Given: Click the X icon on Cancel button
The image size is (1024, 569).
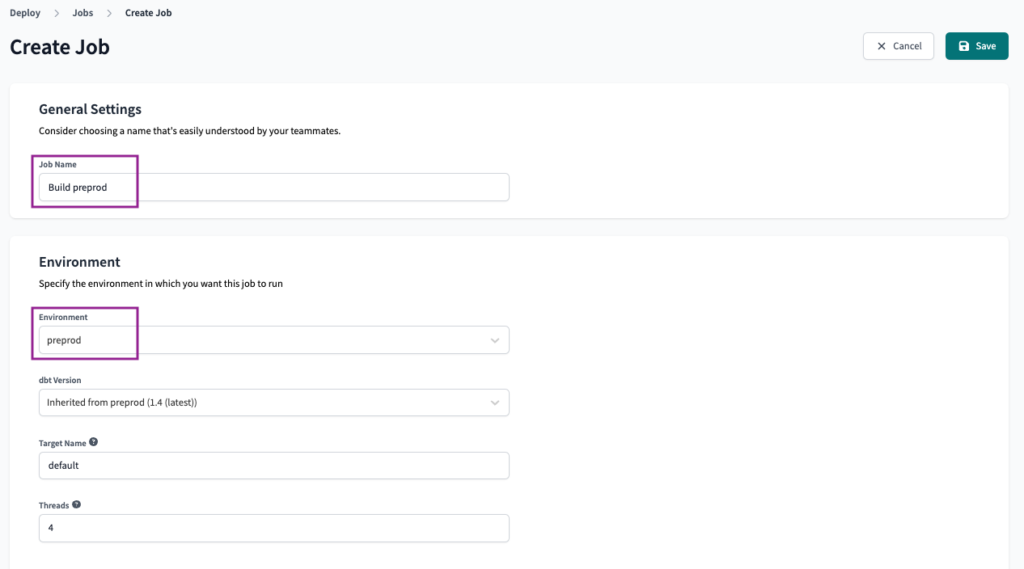Looking at the screenshot, I should (x=881, y=46).
